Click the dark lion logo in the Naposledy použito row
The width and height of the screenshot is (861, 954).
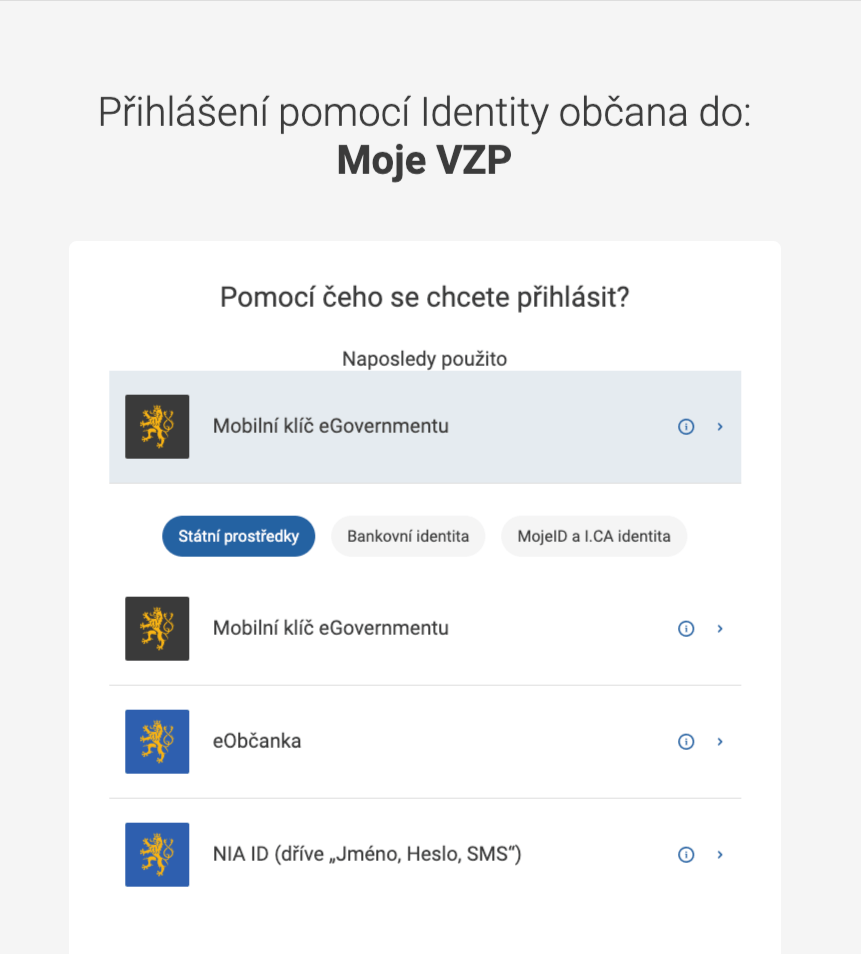point(157,427)
